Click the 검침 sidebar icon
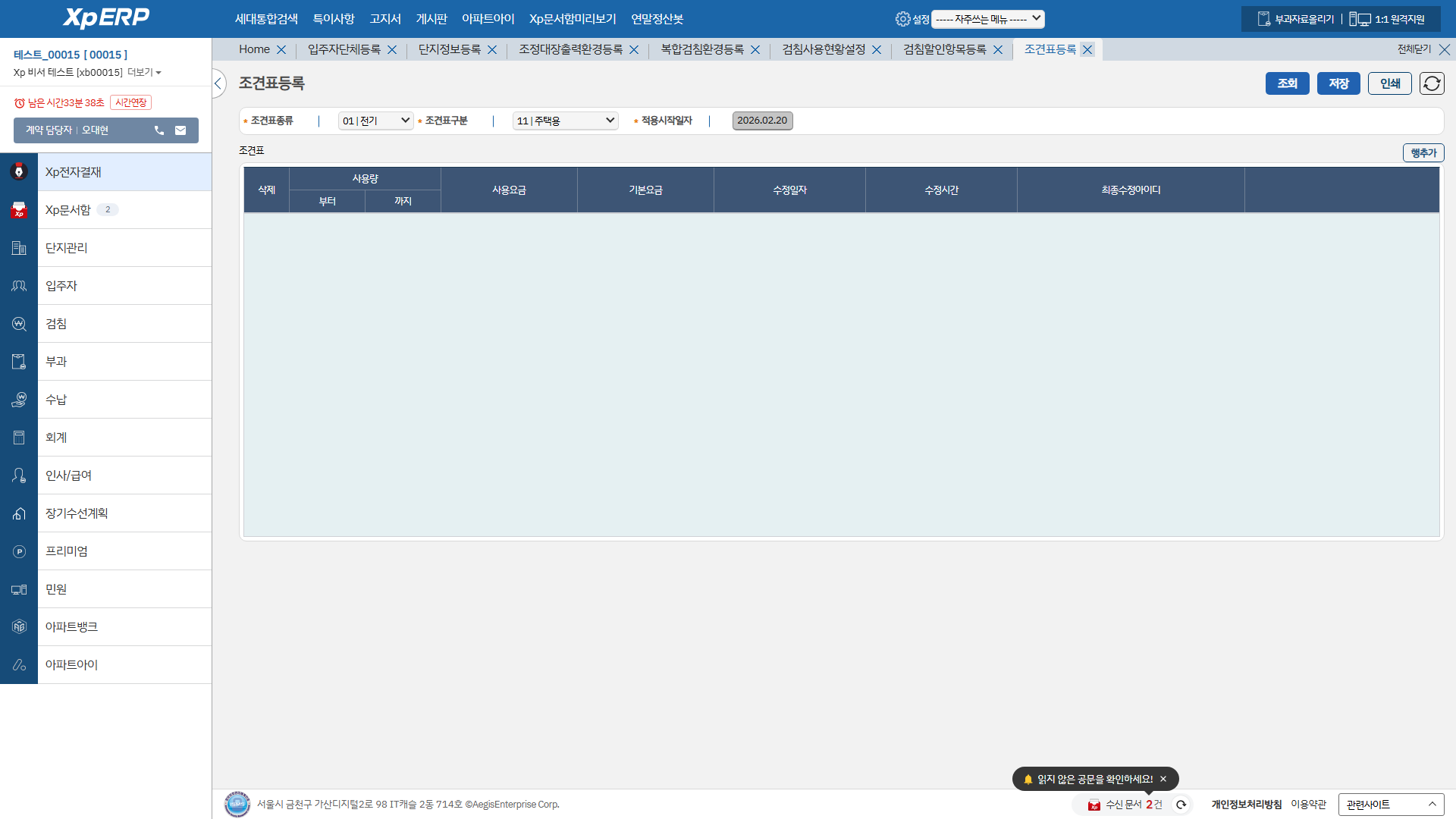The image size is (1456, 819). pyautogui.click(x=19, y=324)
